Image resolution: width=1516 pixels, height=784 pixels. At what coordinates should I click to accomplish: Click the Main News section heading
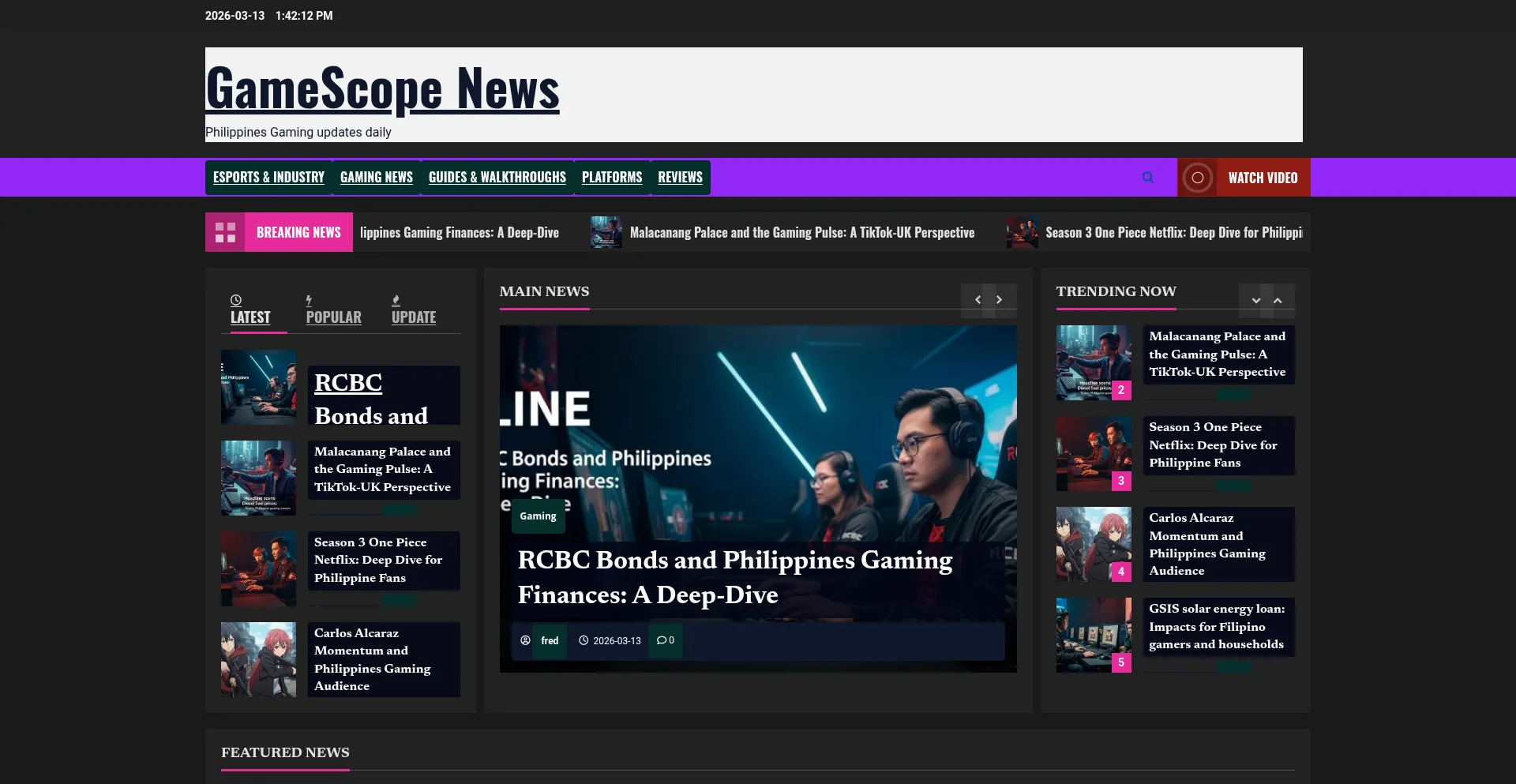click(544, 291)
